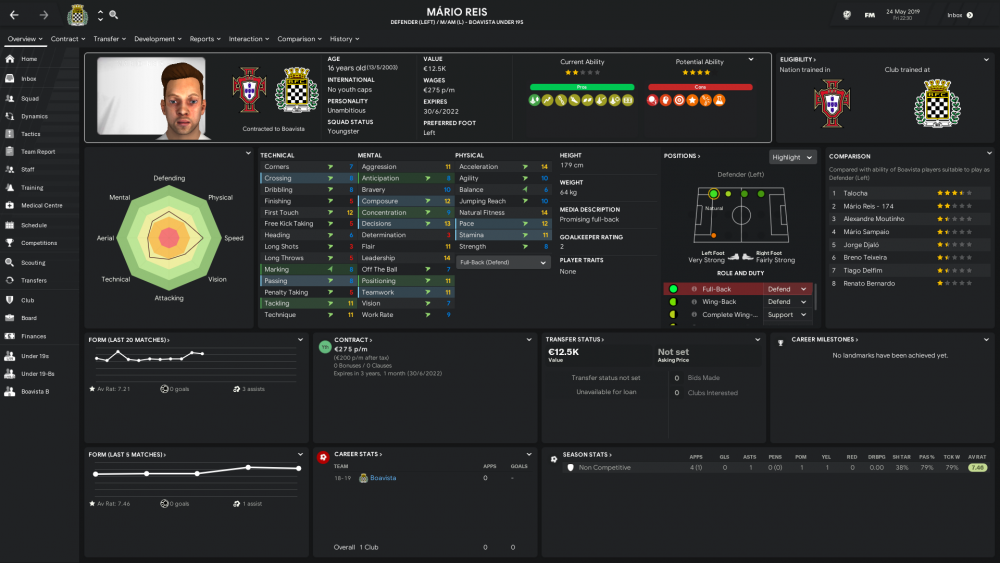Open the Boavista team link in career stats

383,478
